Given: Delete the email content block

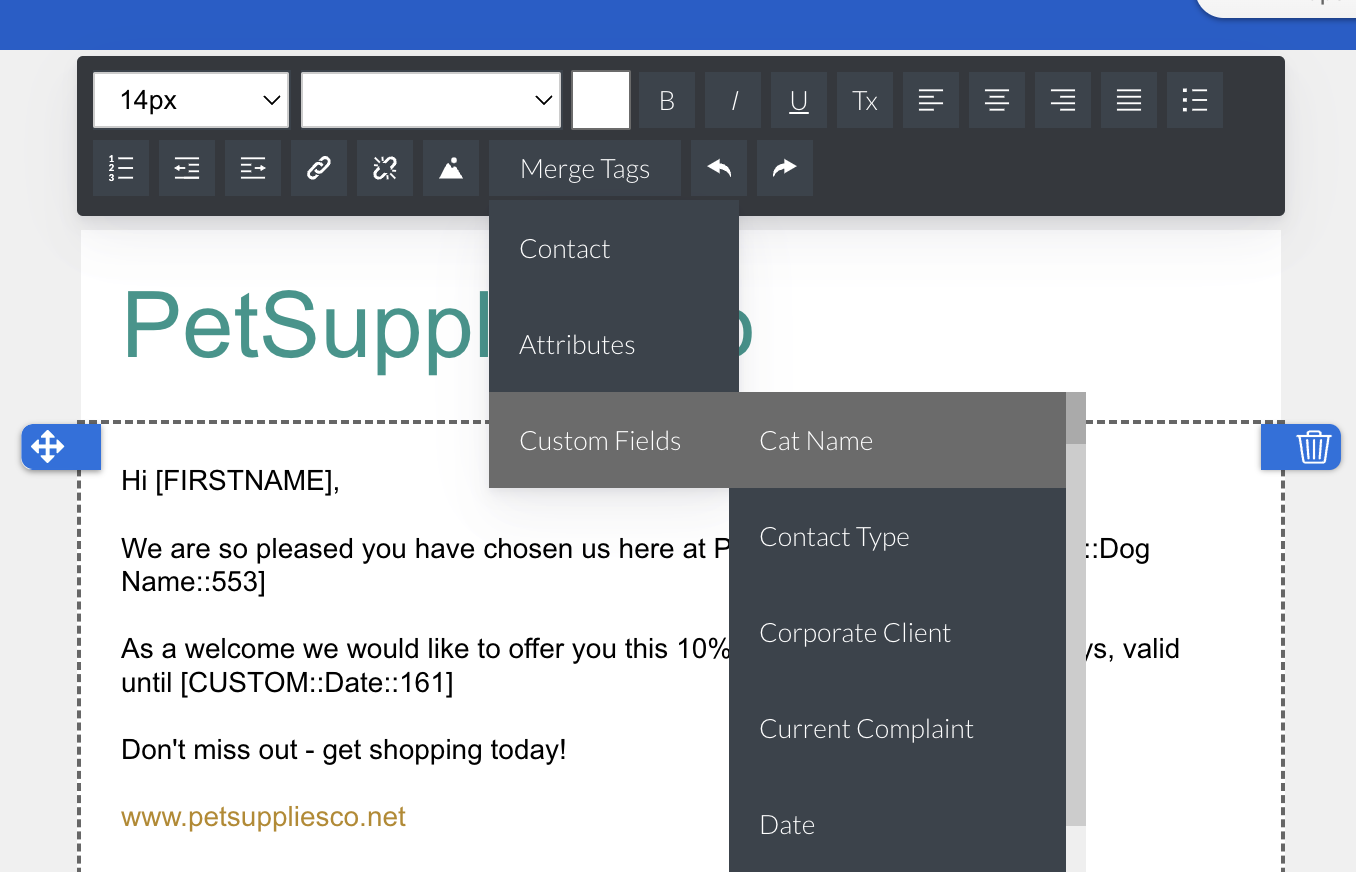Looking at the screenshot, I should 1313,446.
